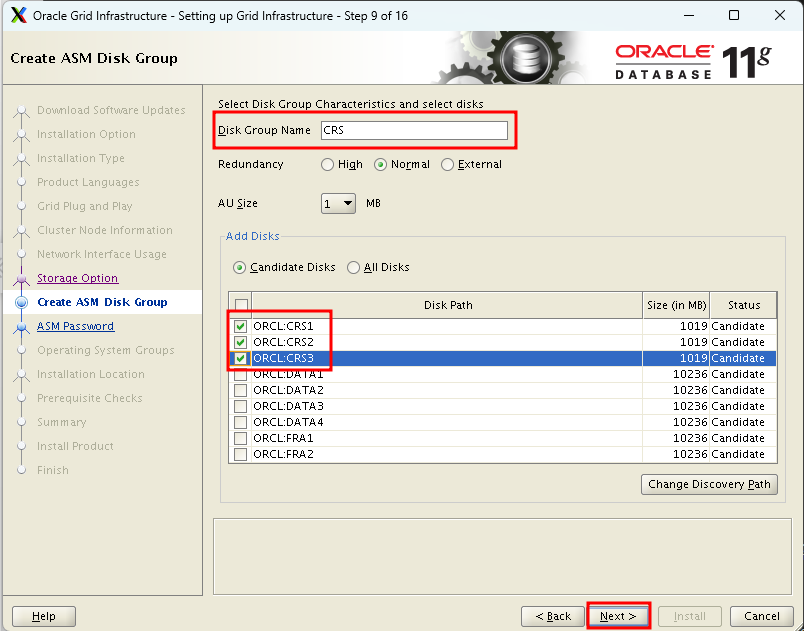Click the Disk Path column header
Screen dimensions: 804x631
447,305
